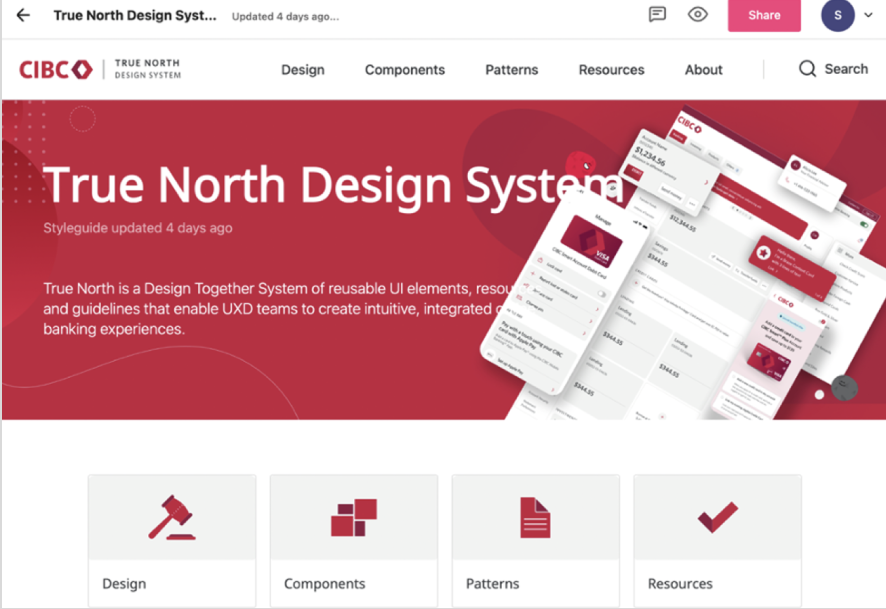Click the 'Updated 4 days ago...' text
This screenshot has width=886, height=609.
coord(285,16)
